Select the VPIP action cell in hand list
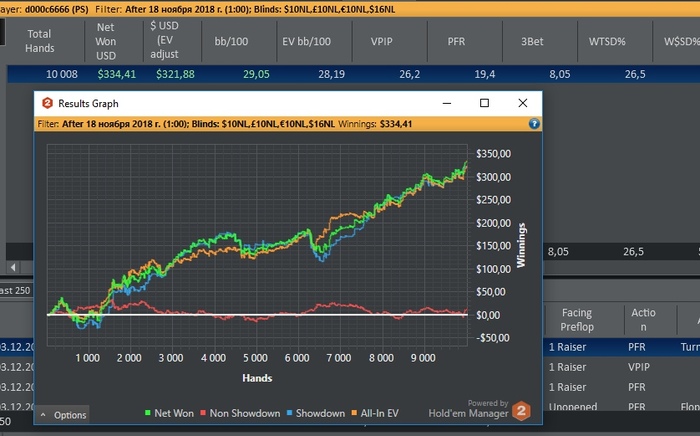Screen dimensions: 700x436 [638, 367]
